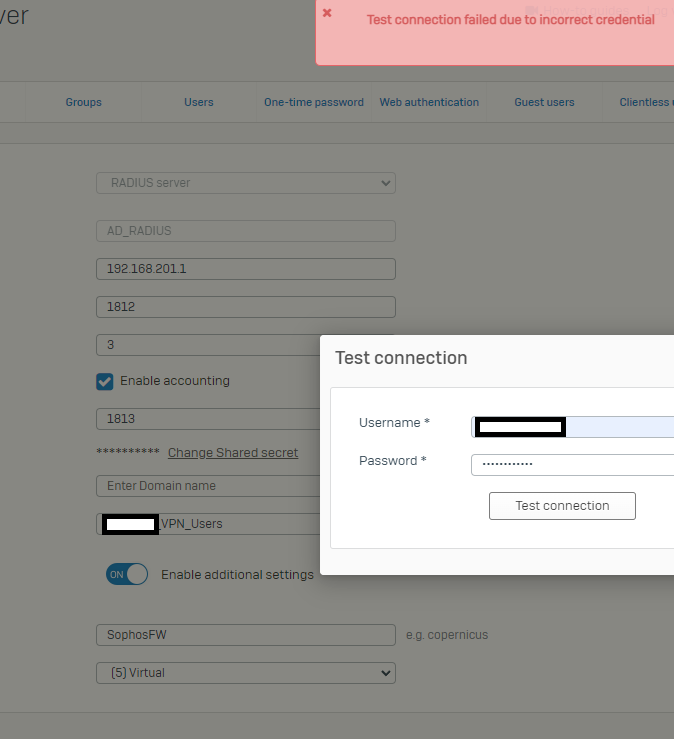Viewport: 674px width, 739px height.
Task: Click the 1813 accounting port field
Action: (208, 419)
